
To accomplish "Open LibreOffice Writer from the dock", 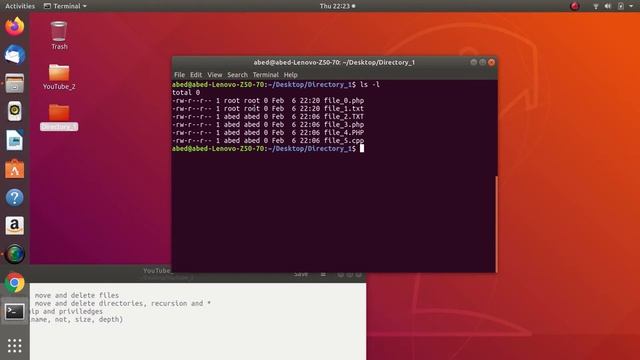I will tap(15, 140).
